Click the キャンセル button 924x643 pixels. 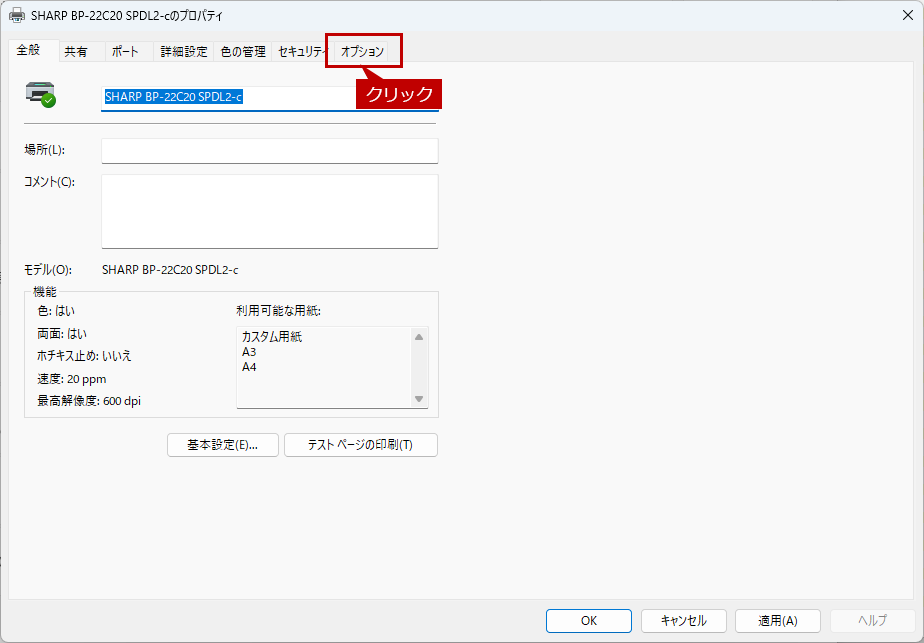click(x=683, y=621)
